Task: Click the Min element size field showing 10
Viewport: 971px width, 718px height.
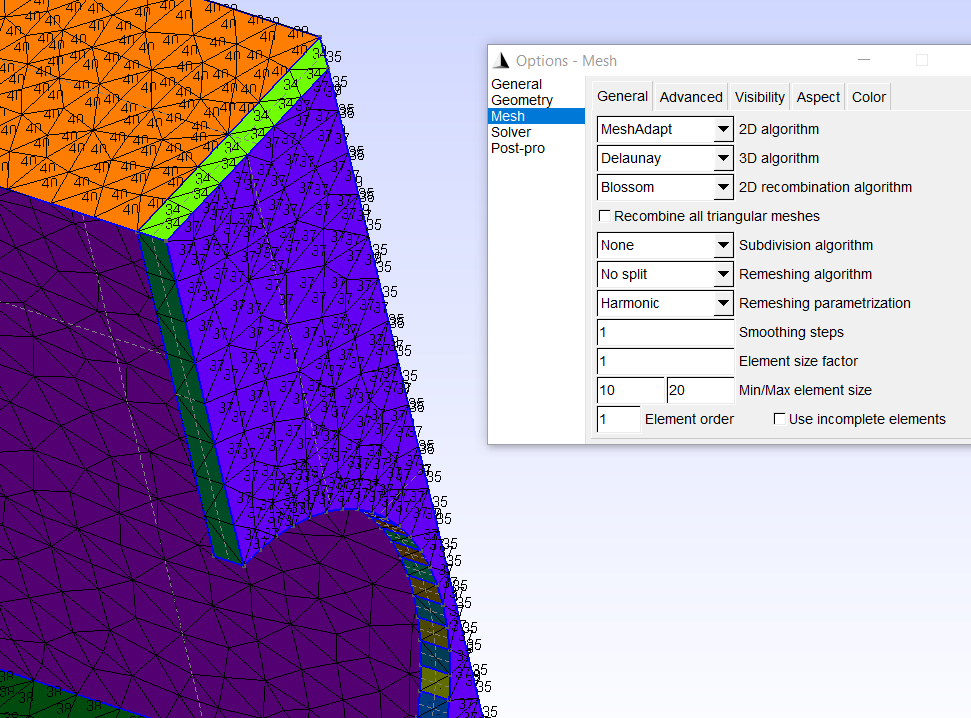Action: 630,390
